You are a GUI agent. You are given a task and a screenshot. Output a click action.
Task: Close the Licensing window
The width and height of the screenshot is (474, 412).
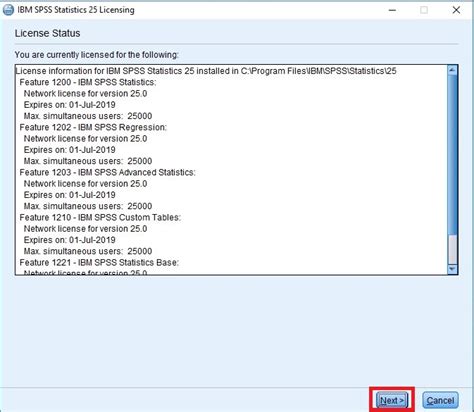coord(456,10)
